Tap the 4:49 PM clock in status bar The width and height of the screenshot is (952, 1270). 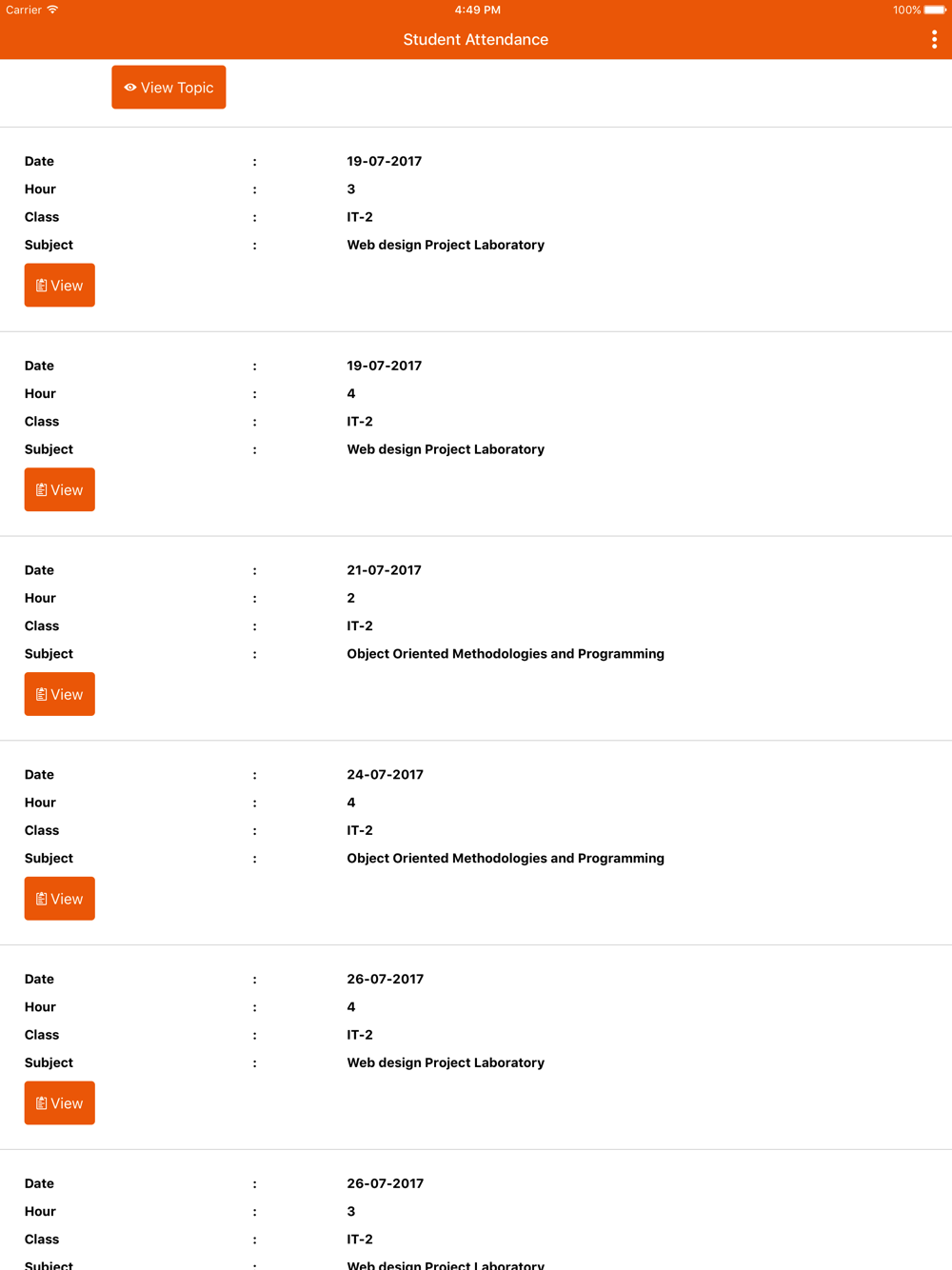[477, 10]
